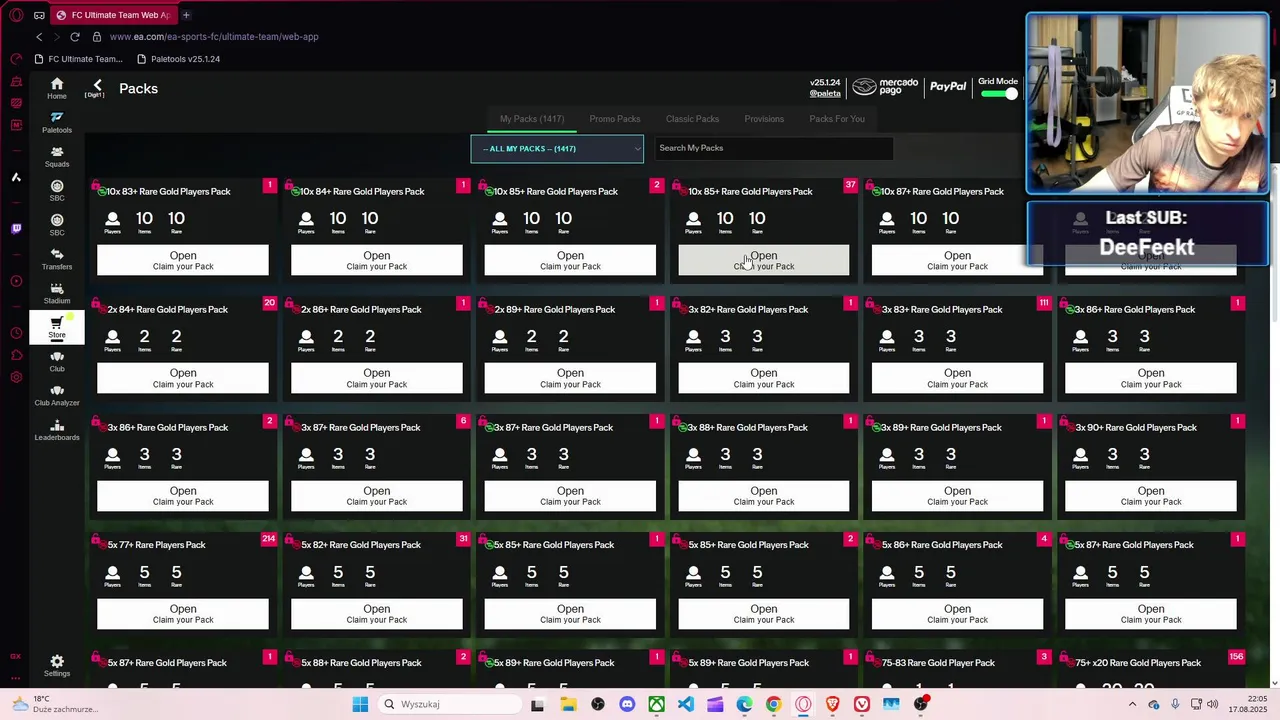The width and height of the screenshot is (1280, 720).
Task: Open Google Chrome from taskbar
Action: [x=774, y=704]
